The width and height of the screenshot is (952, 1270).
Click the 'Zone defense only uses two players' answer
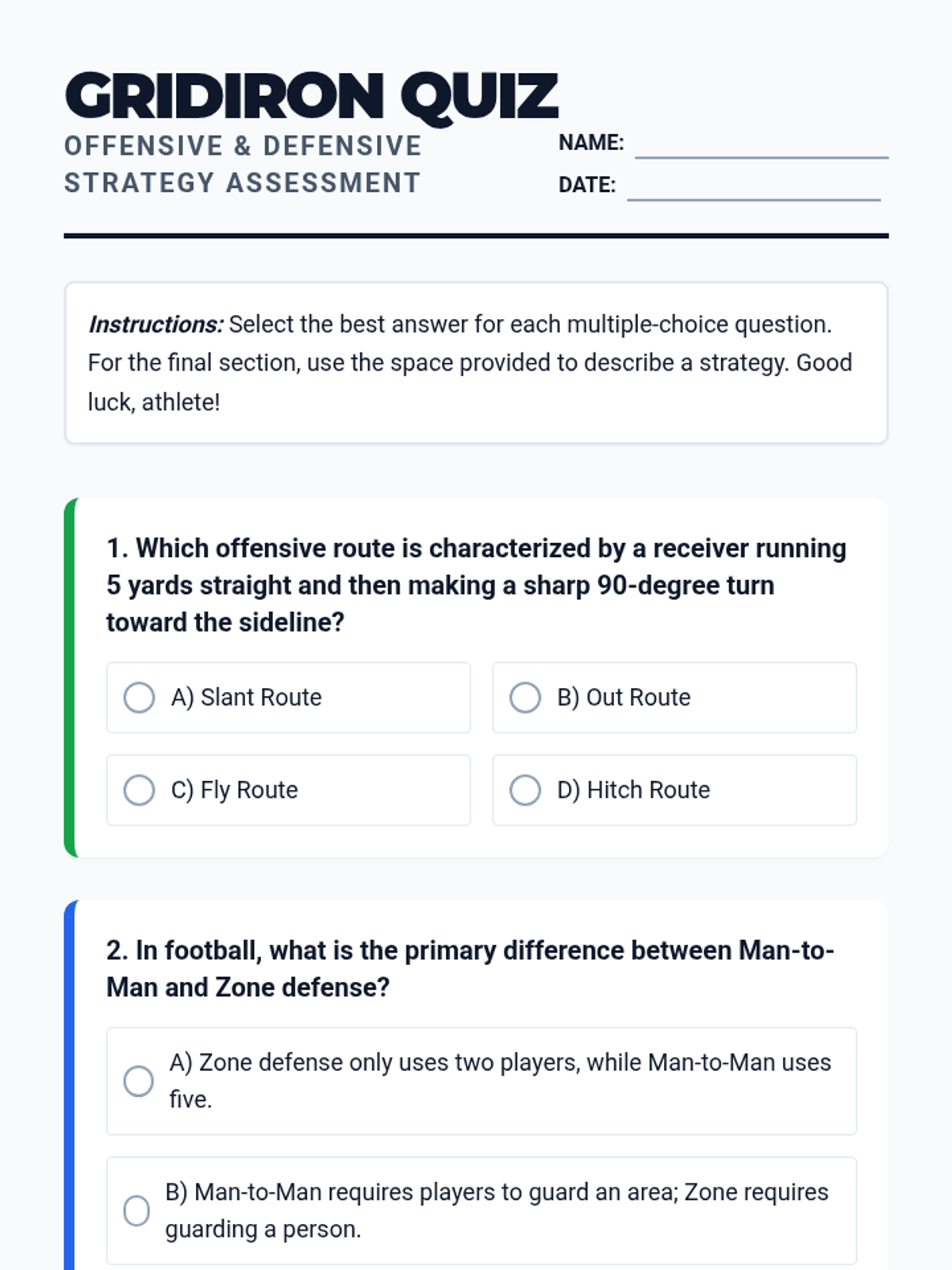click(500, 1080)
